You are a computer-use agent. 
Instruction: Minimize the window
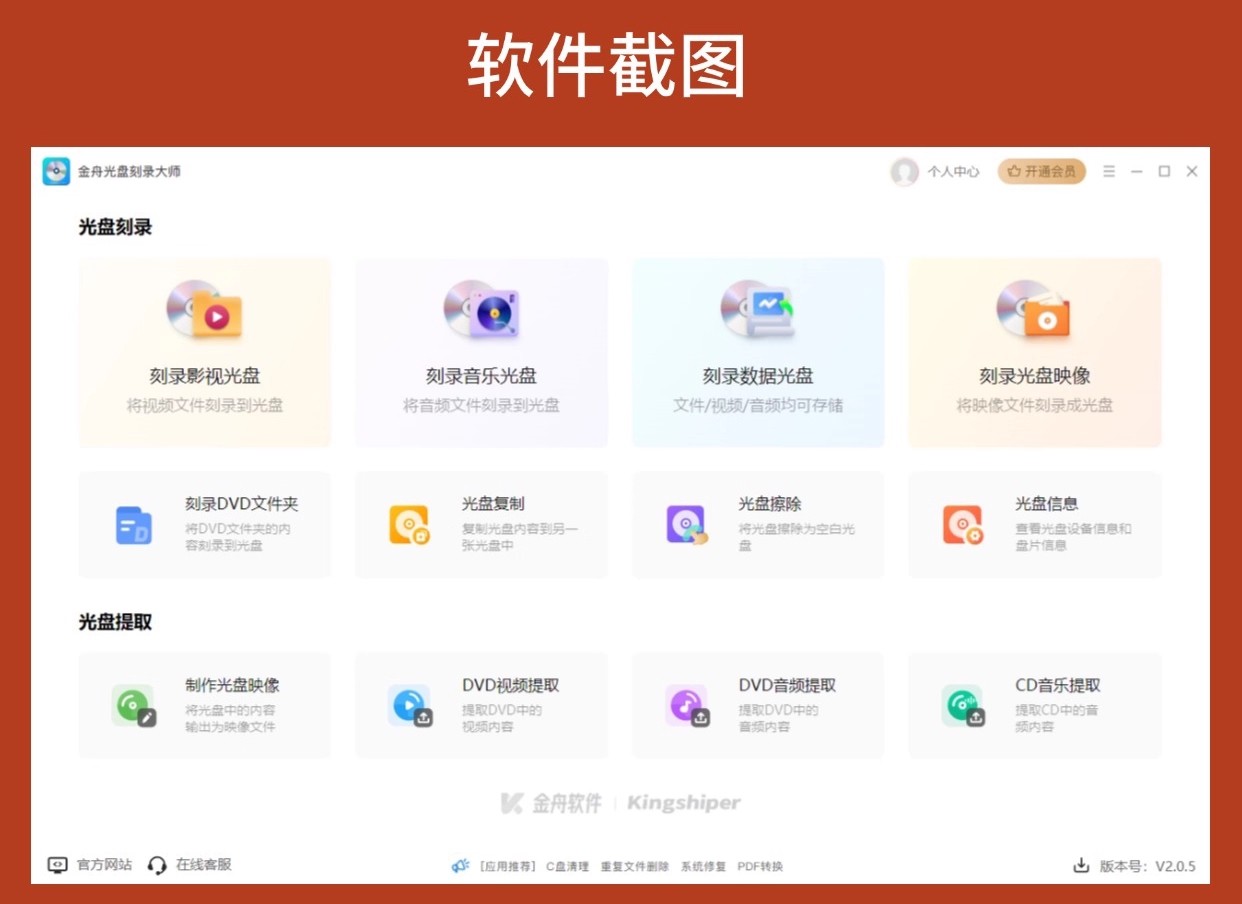pyautogui.click(x=1136, y=172)
